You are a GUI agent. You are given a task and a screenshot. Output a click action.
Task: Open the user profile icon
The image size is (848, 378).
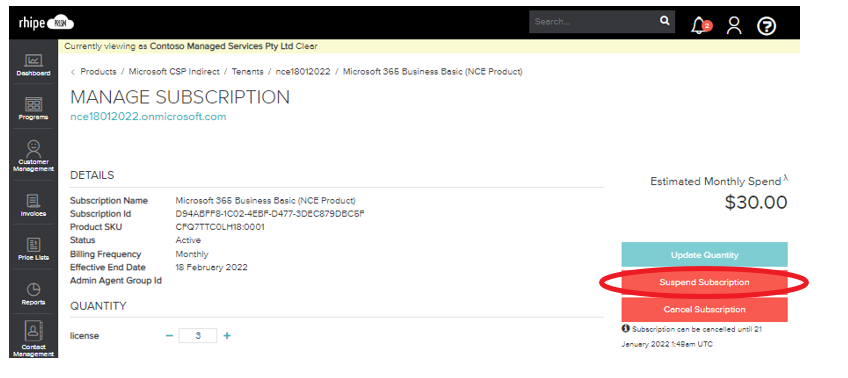(734, 25)
